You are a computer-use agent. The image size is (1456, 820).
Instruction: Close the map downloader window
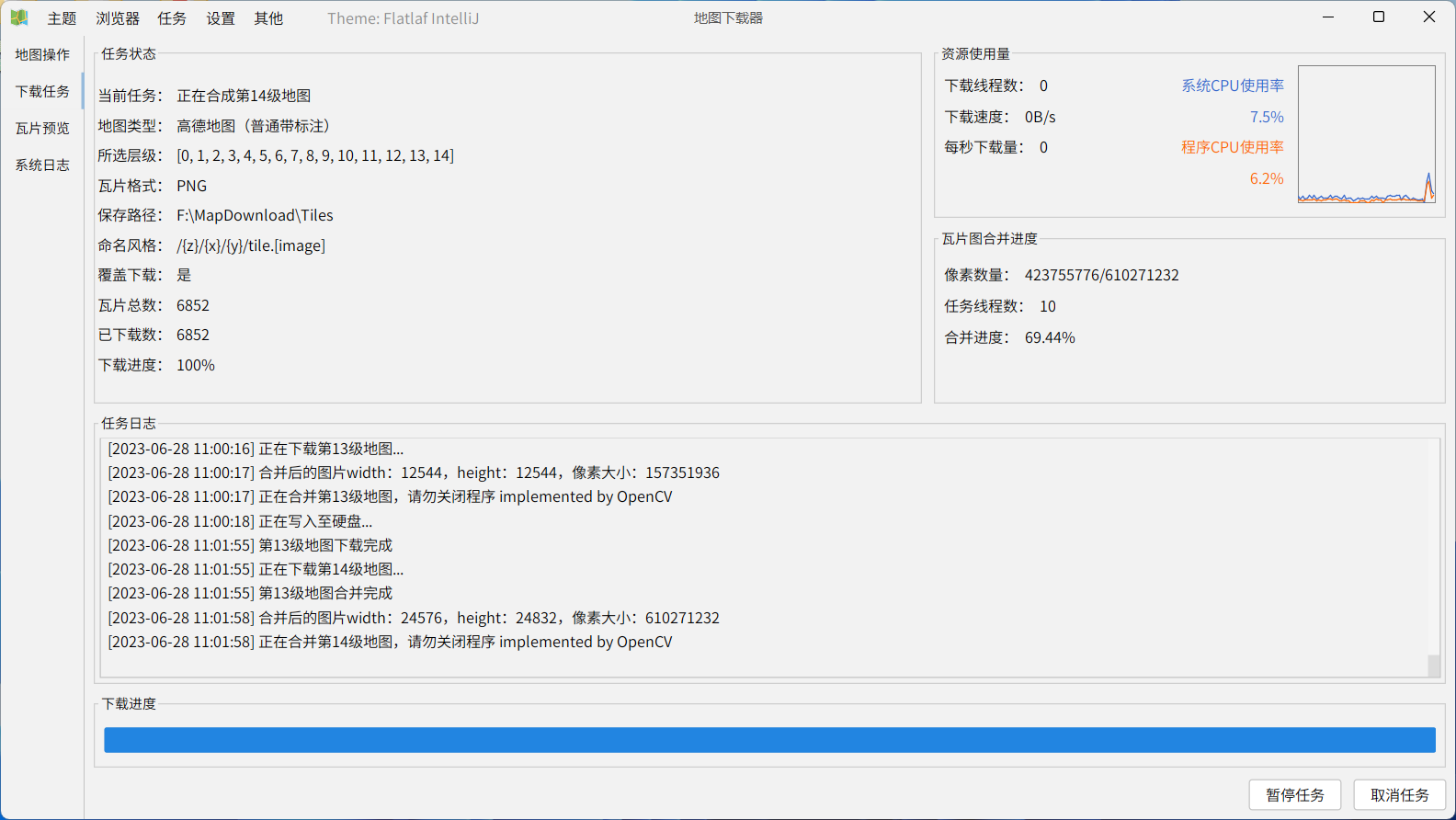[1429, 17]
